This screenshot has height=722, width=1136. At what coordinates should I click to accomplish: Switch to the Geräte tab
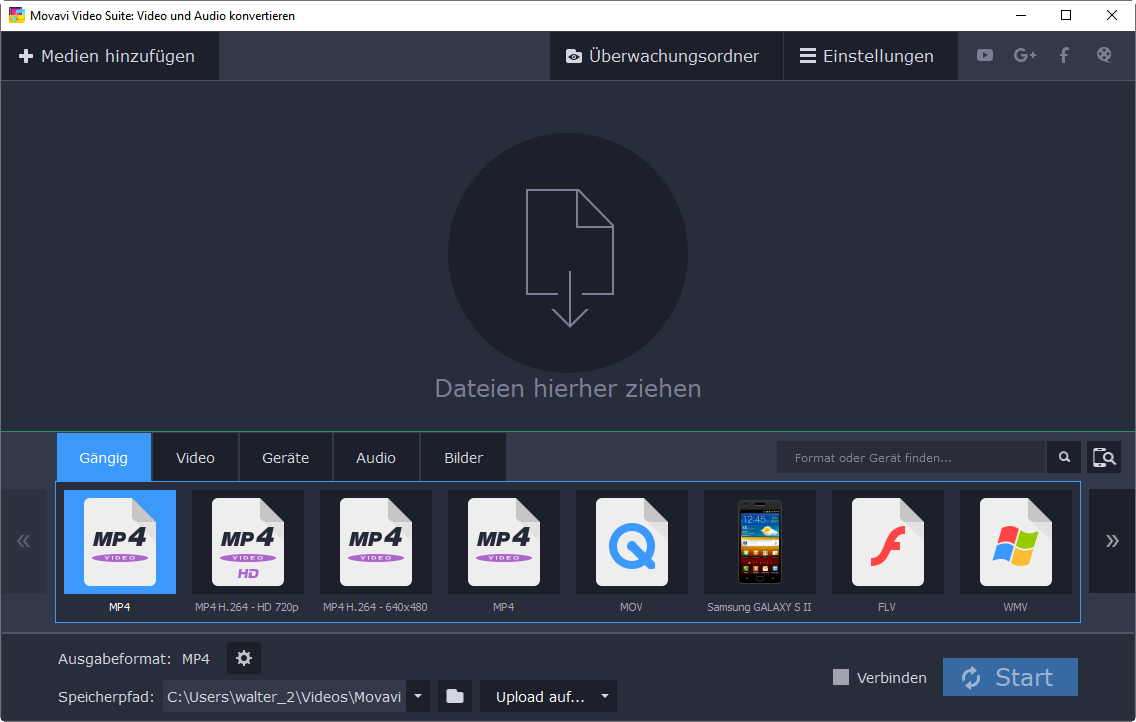[x=285, y=458]
